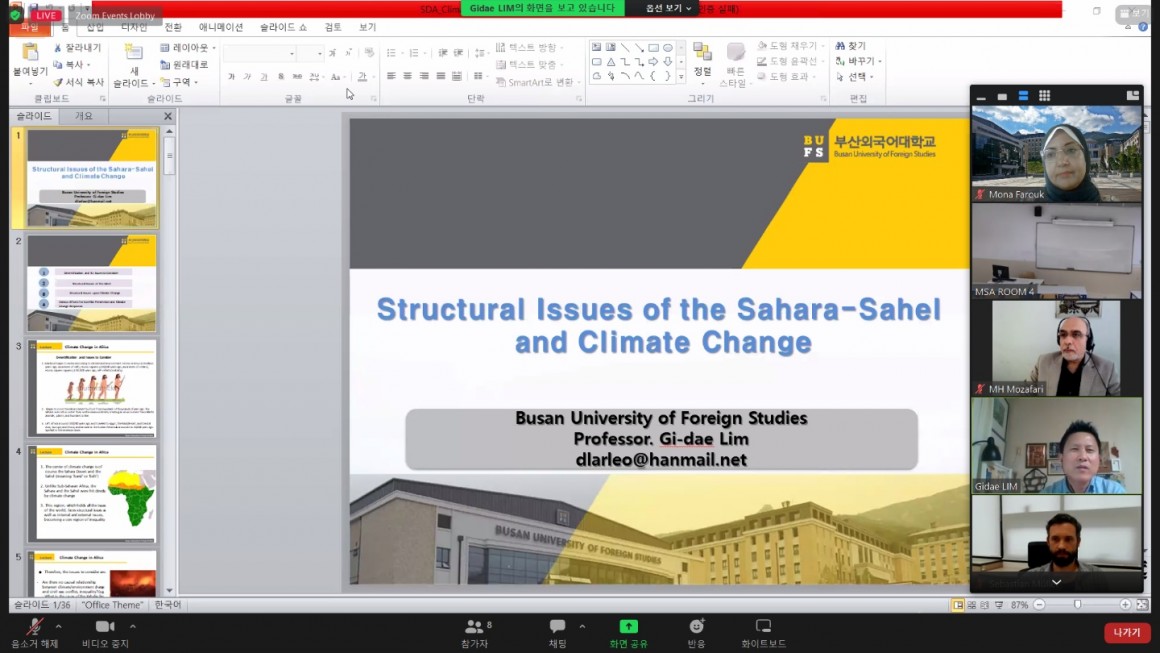Center-align the paragraph text
Viewport: 1160px width, 653px height.
408,75
